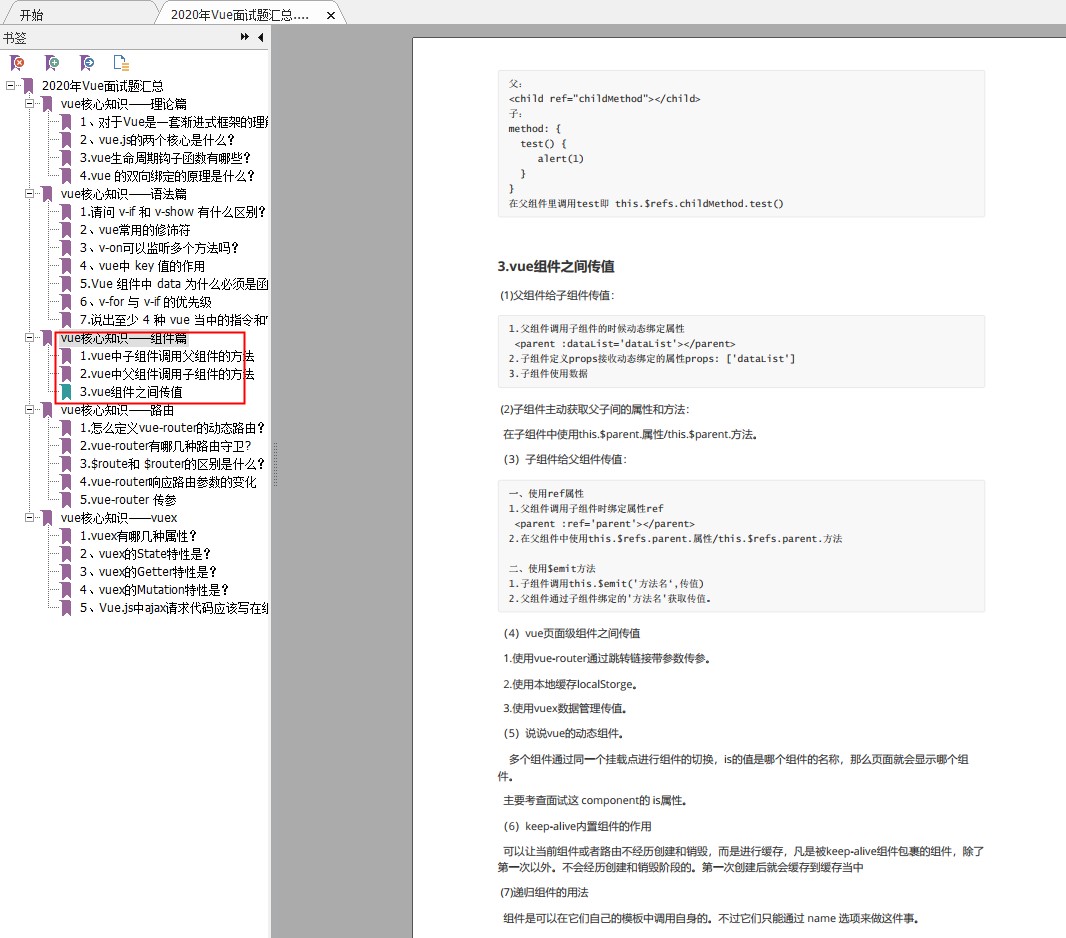Select the 2020年Vue面试题汇总 document tab
Screen dimensions: 1066x938
[x=239, y=15]
